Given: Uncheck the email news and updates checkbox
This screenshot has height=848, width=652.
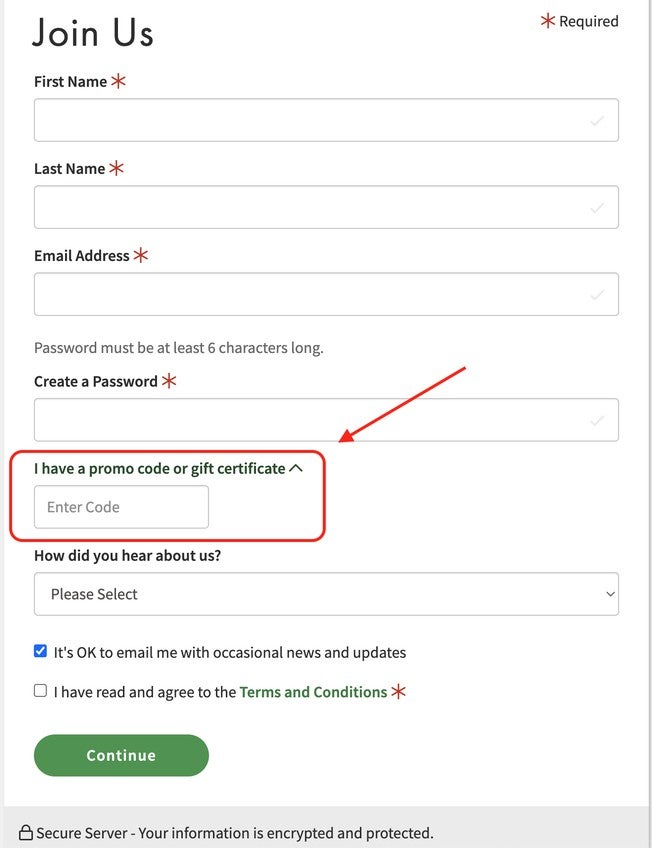Looking at the screenshot, I should (41, 651).
